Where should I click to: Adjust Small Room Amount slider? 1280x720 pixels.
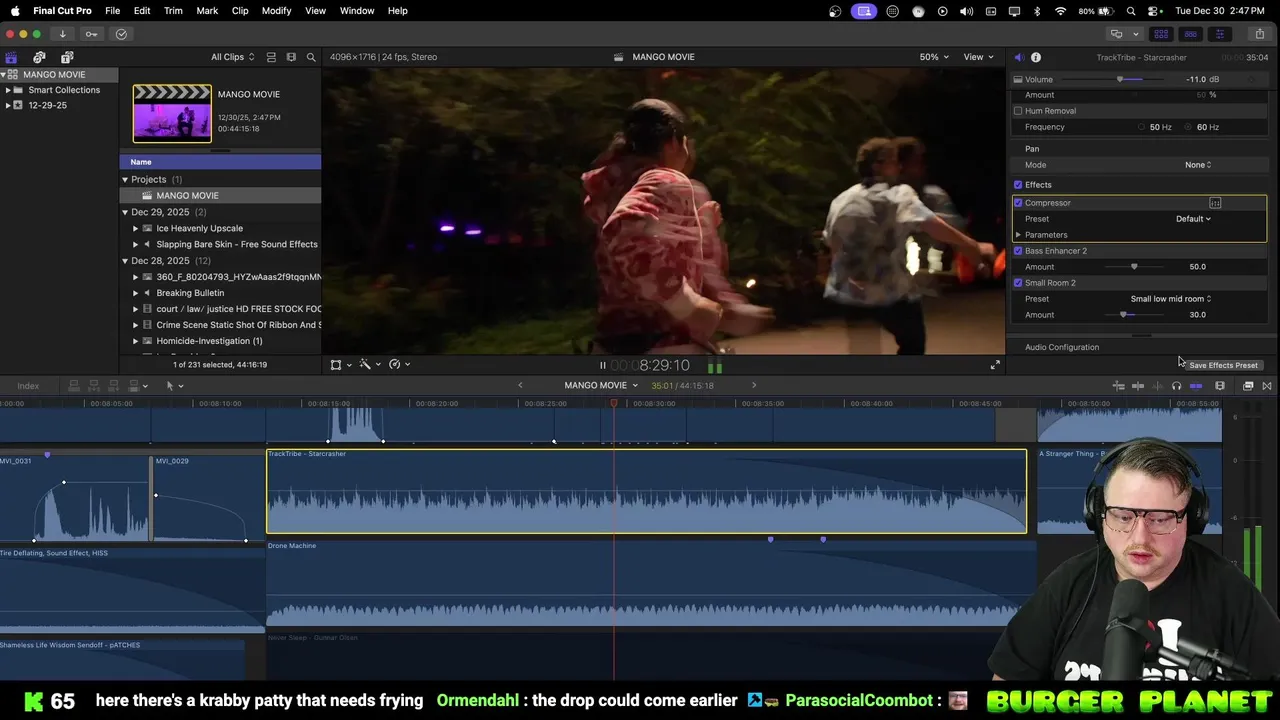(x=1124, y=315)
